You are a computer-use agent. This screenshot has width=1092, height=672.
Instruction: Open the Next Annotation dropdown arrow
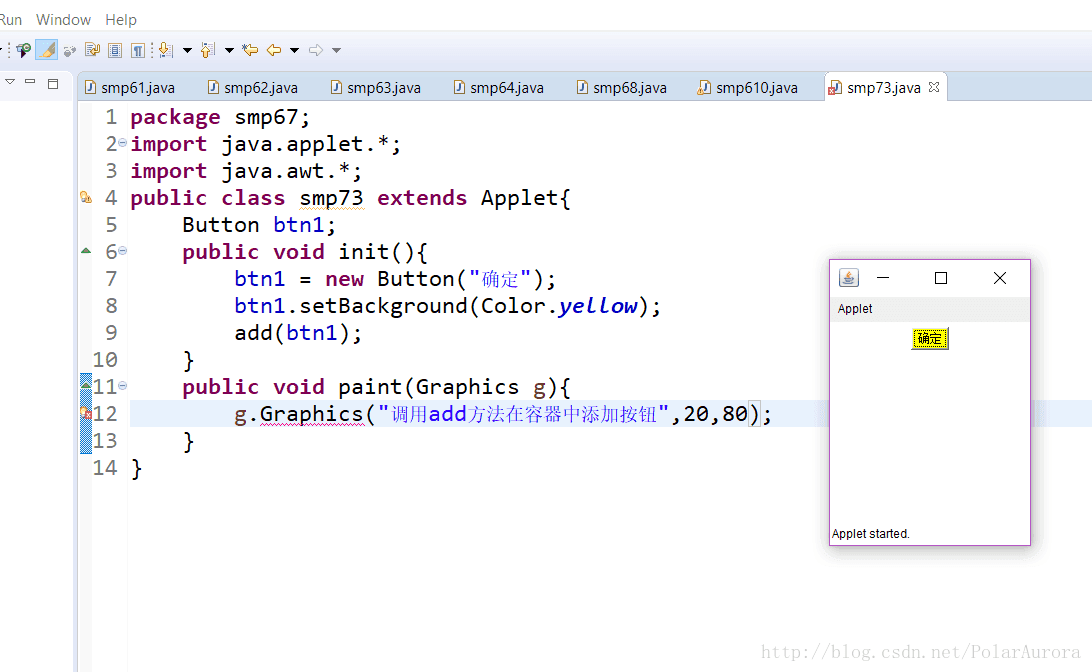187,50
